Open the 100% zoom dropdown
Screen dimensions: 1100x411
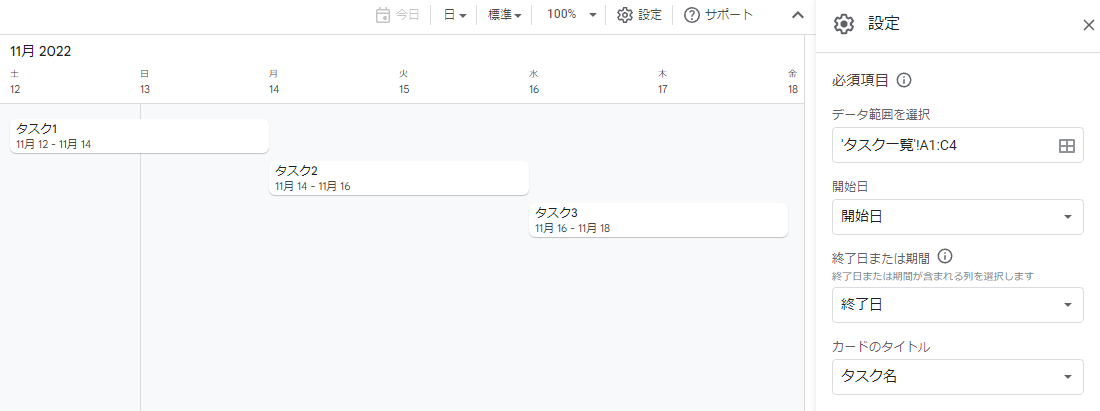(570, 15)
